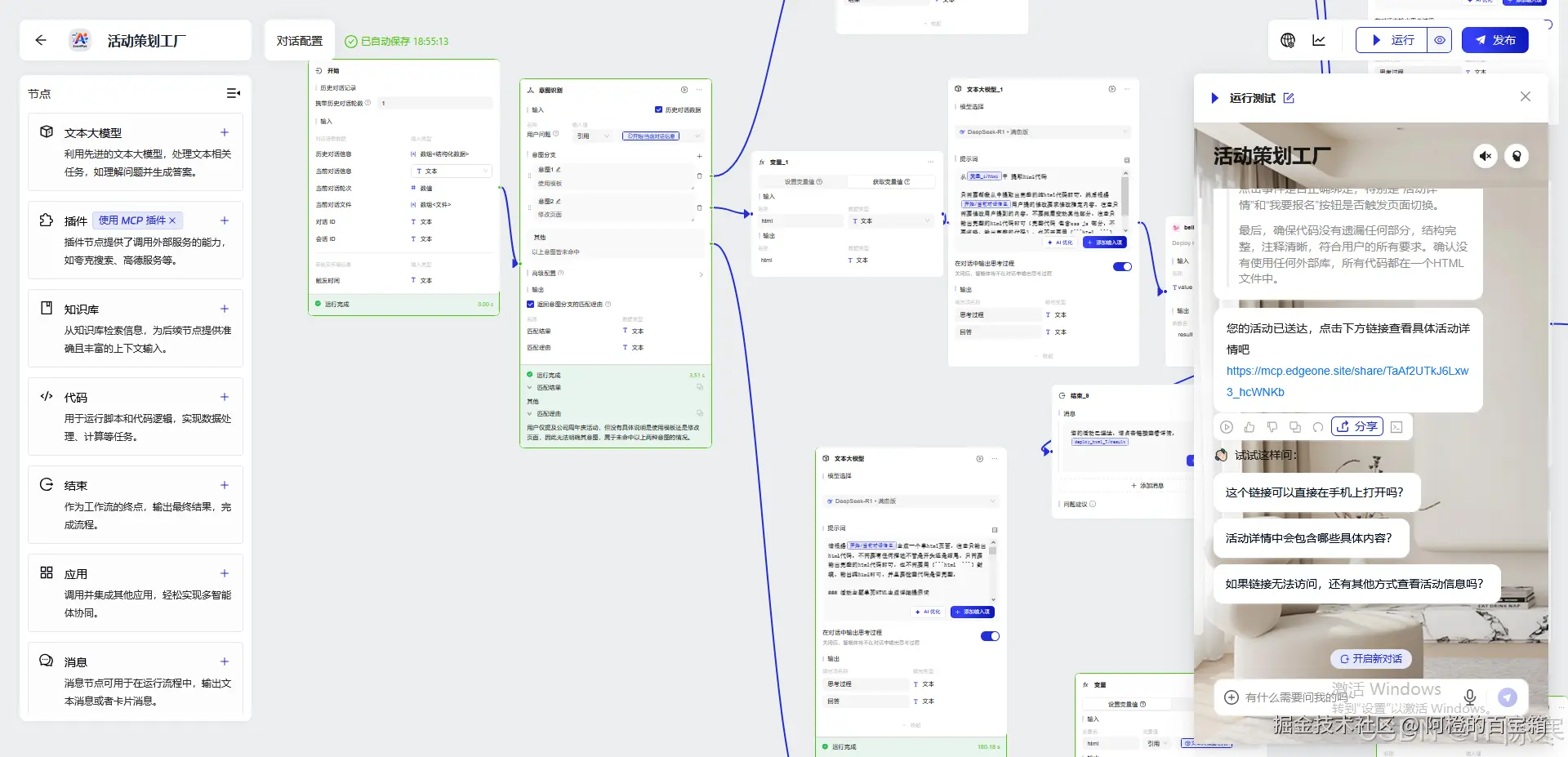Screen dimensions: 1568x757
Task: Play the chat reply audio
Action: 1227,427
